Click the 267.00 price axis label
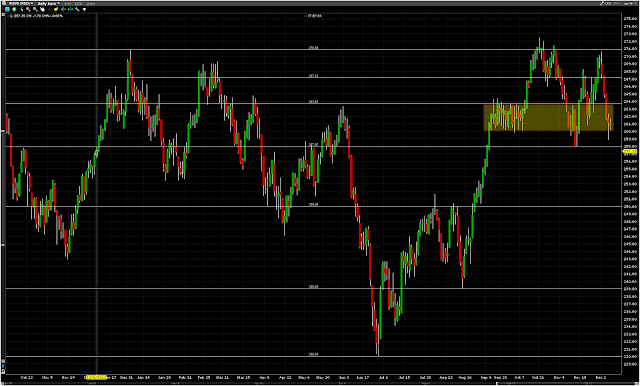The image size is (640, 386). tap(630, 79)
